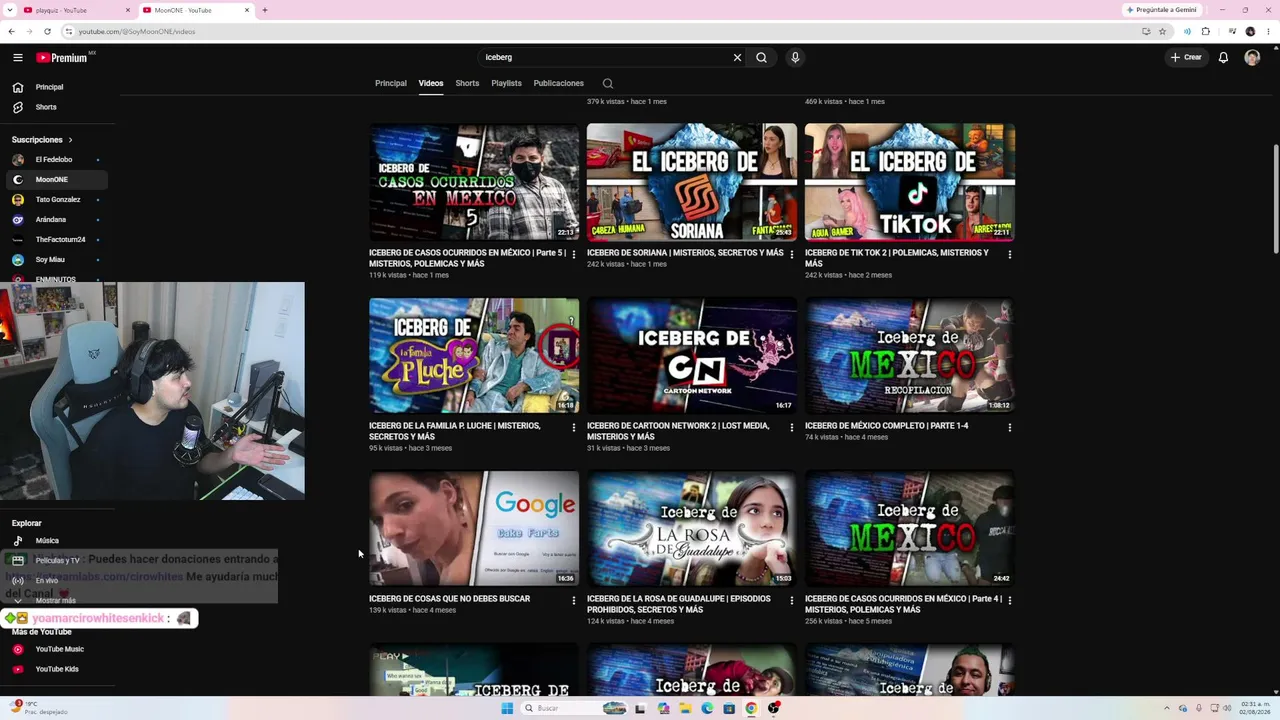This screenshot has width=1280, height=720.
Task: Play the Cartoon Network iceberg thumbnail
Action: [x=692, y=355]
